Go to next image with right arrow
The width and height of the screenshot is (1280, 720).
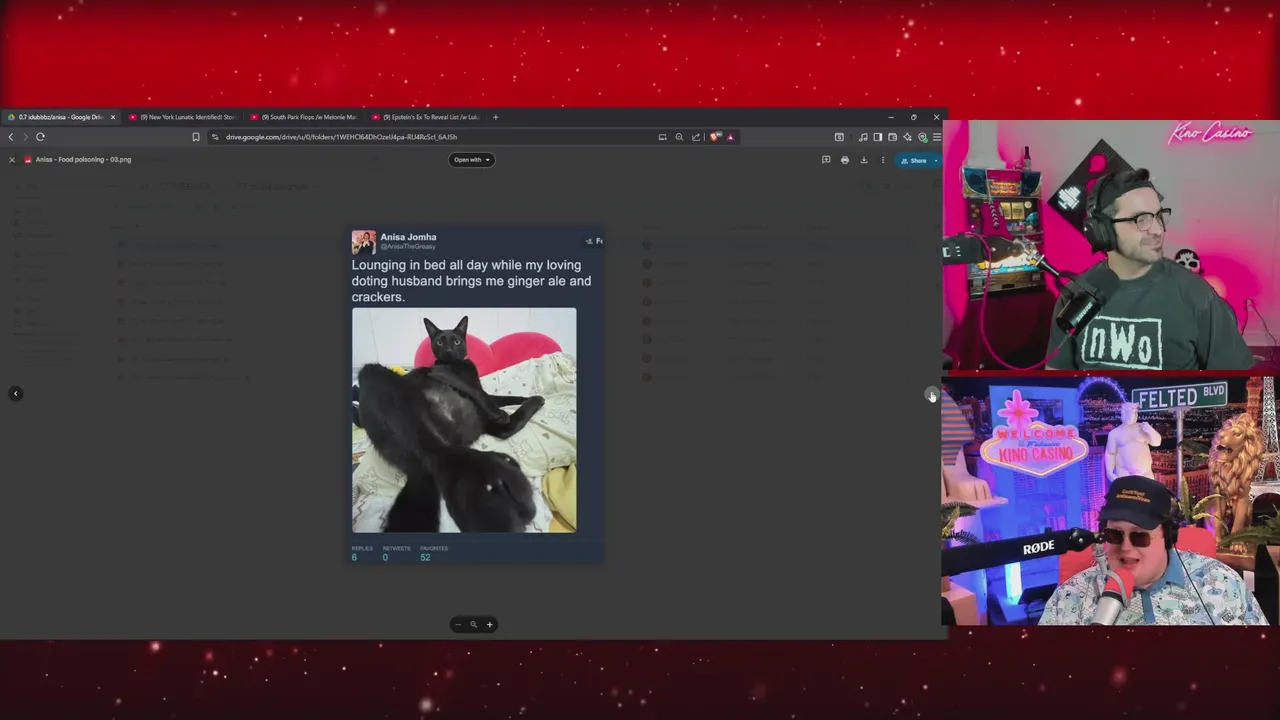tap(931, 394)
